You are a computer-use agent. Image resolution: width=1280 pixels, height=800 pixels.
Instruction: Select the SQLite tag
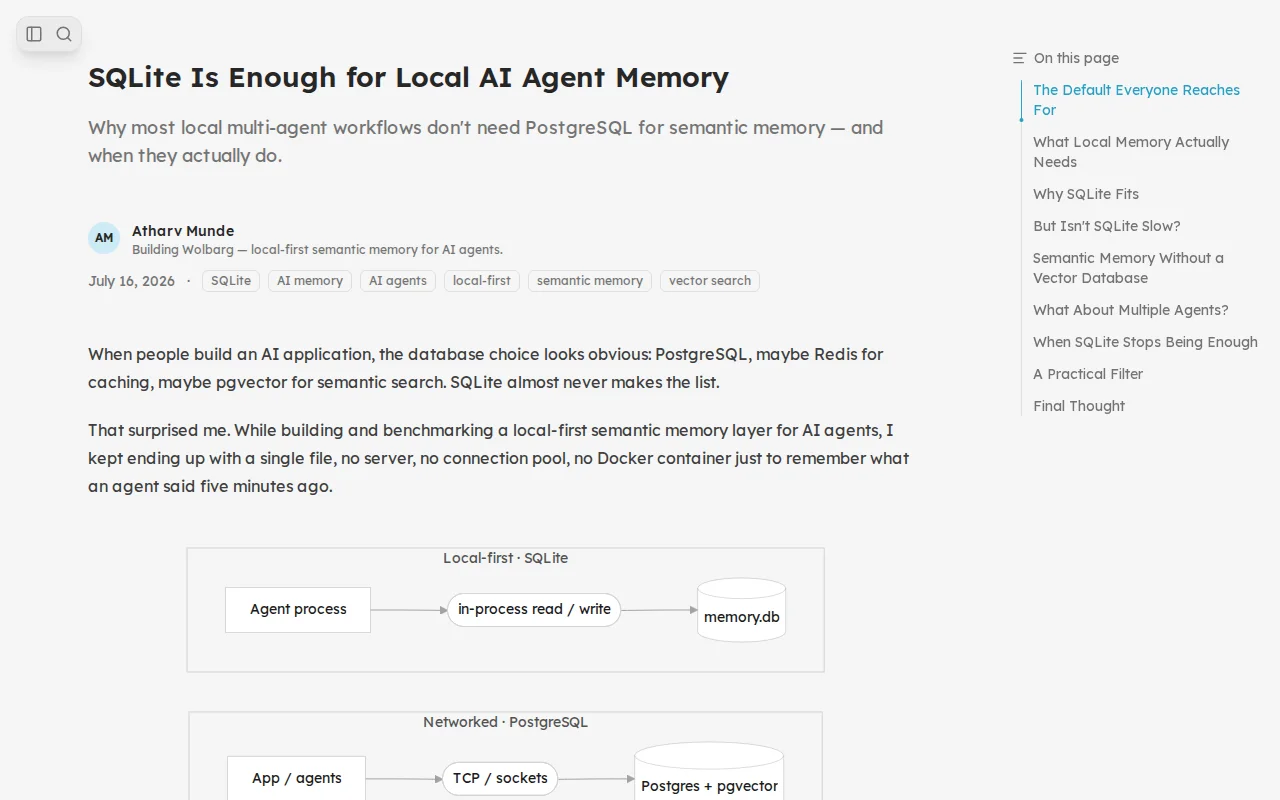231,281
